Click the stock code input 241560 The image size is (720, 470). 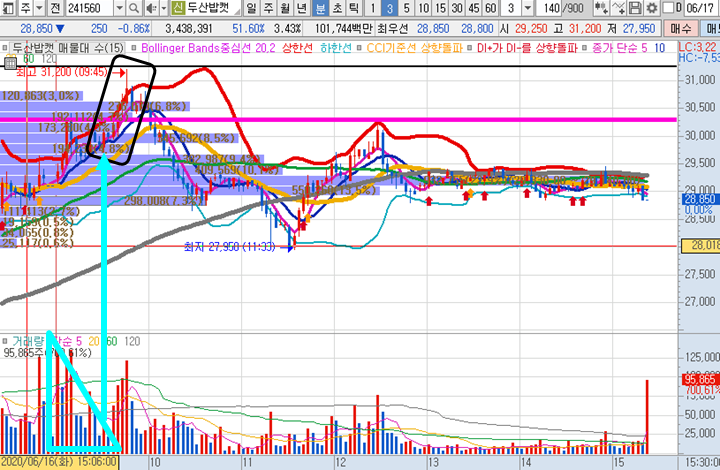90,8
